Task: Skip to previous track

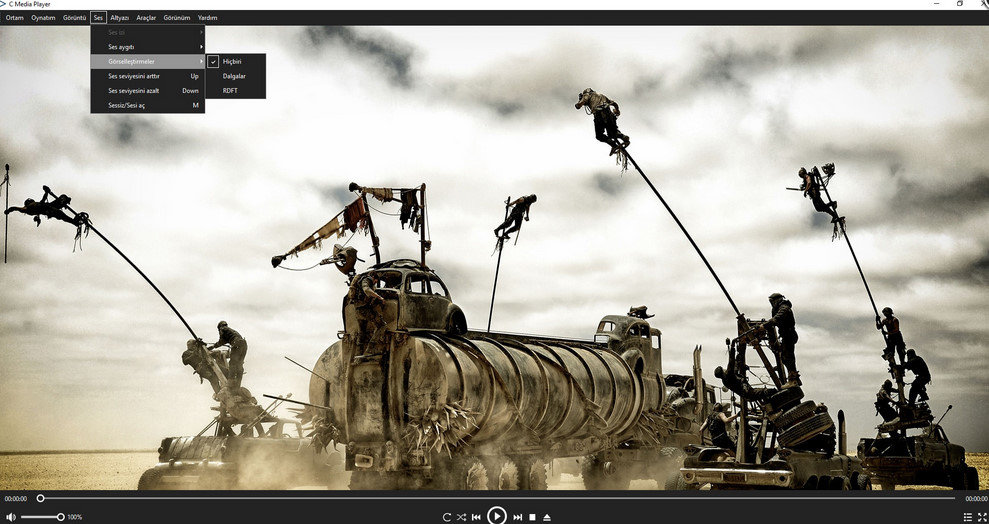Action: point(476,517)
